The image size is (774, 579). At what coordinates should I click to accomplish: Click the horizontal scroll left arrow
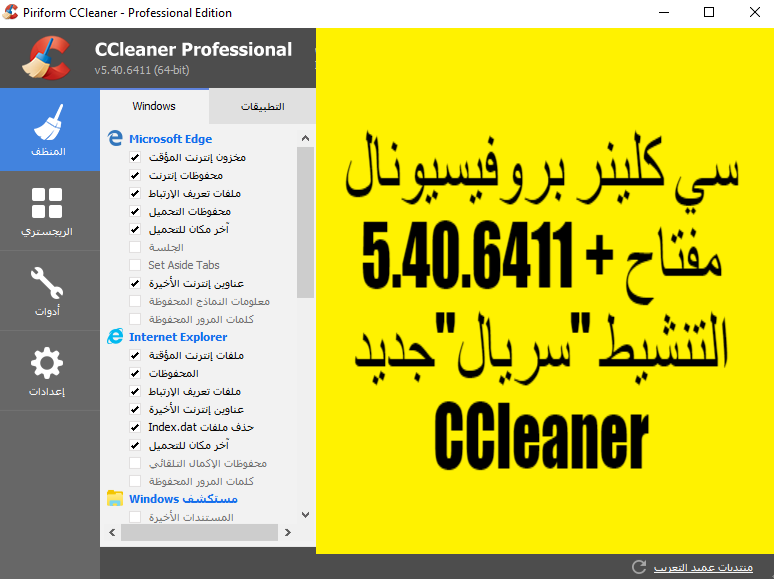112,533
